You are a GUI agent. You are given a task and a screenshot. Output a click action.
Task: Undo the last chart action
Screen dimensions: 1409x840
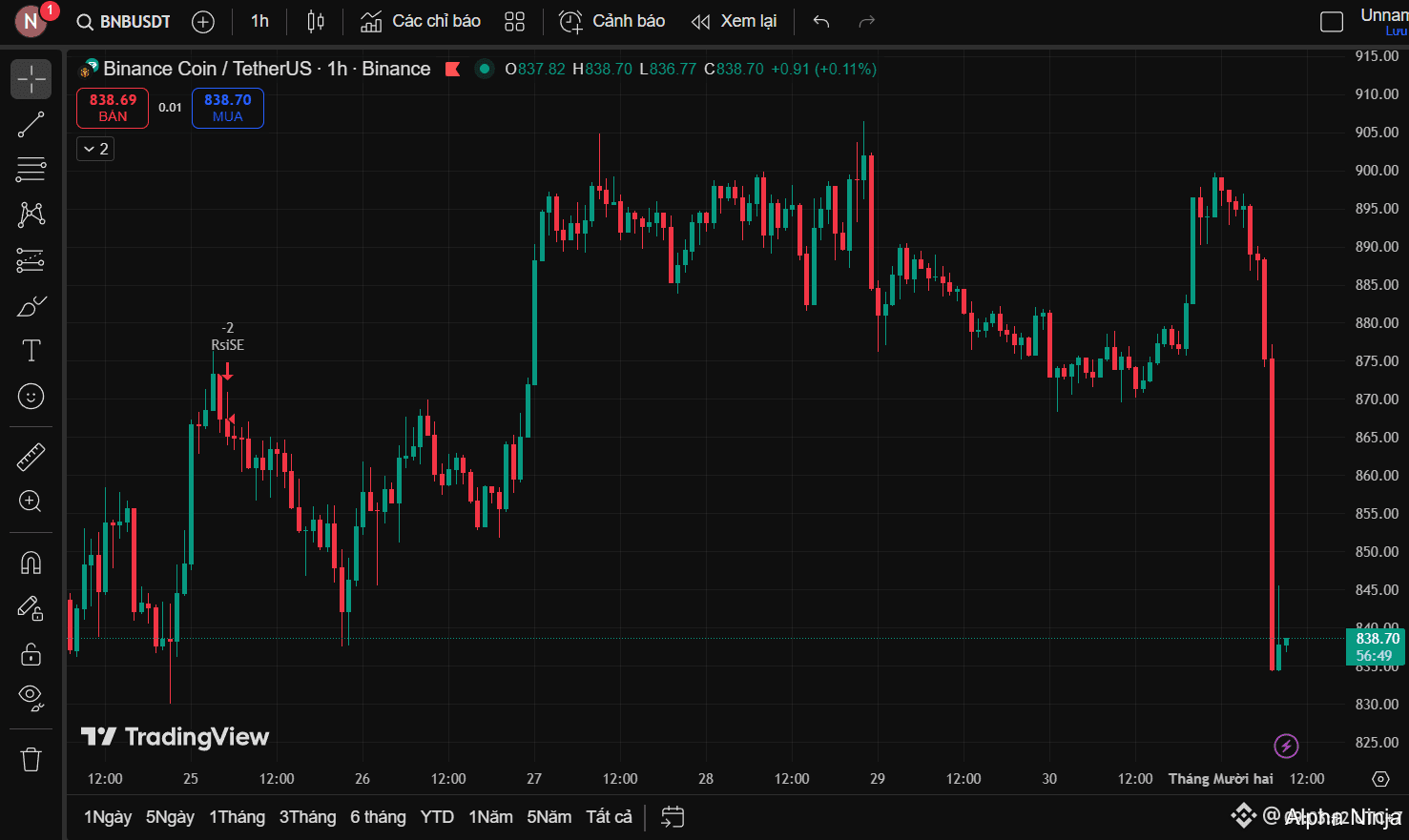(x=821, y=21)
